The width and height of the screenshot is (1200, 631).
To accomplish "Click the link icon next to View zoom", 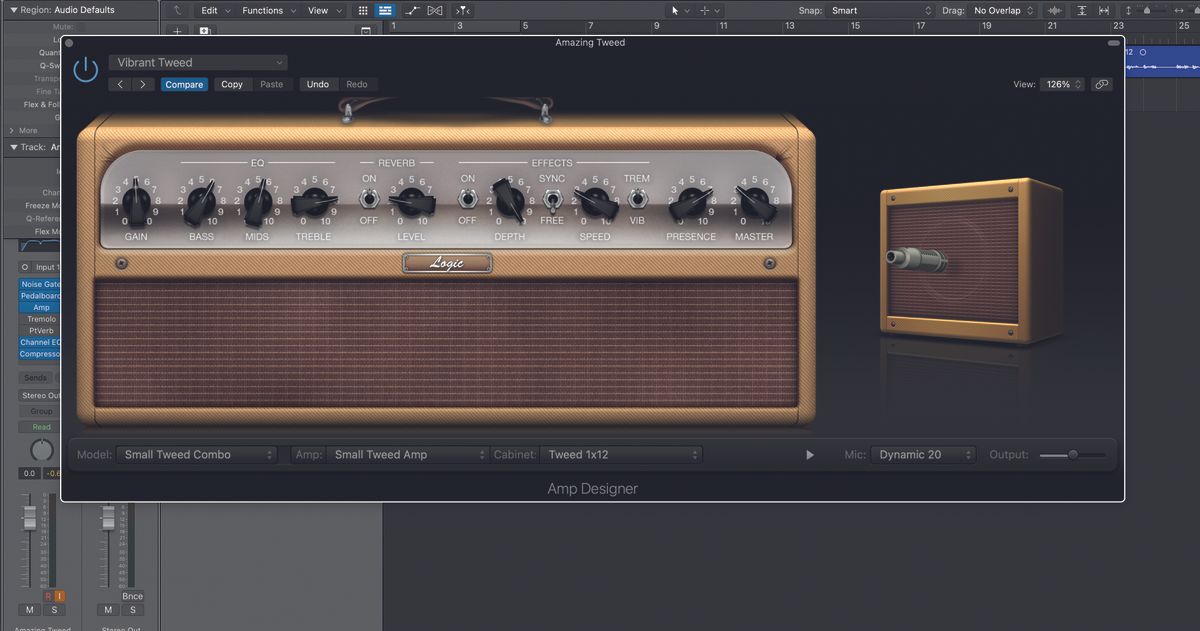I will pyautogui.click(x=1100, y=84).
